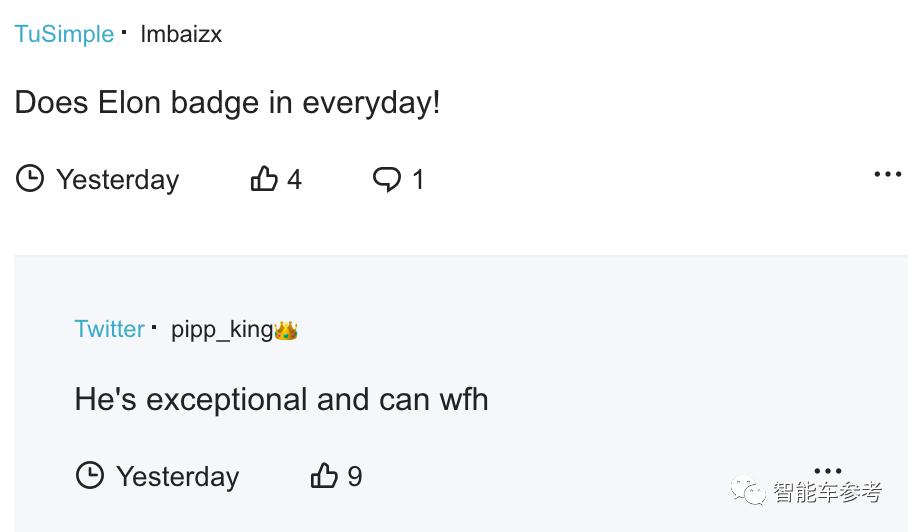Click the WeChat logo in the watermark
912x532 pixels.
coord(748,491)
